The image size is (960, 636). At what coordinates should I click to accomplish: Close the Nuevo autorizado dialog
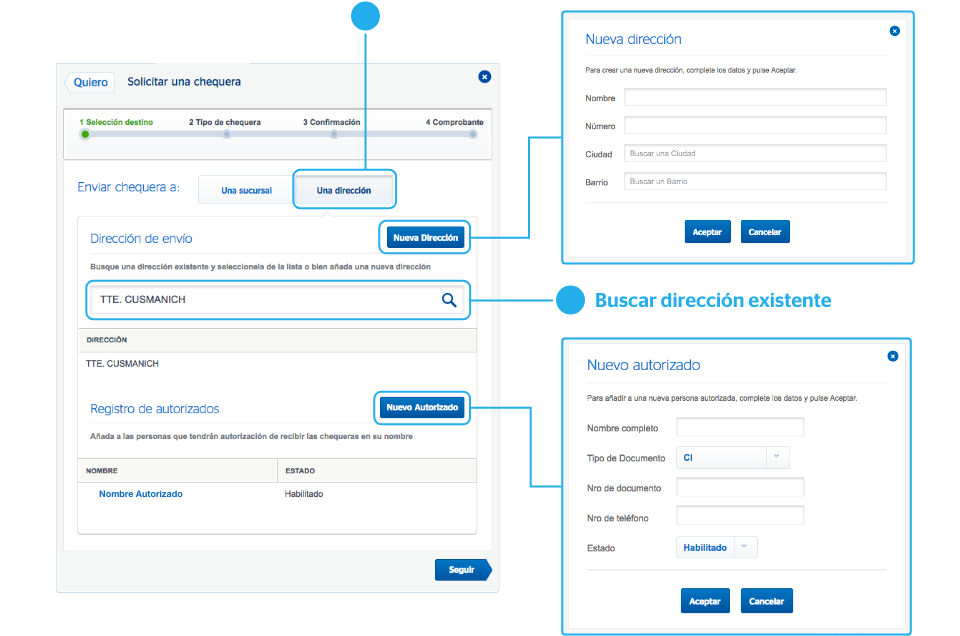(892, 356)
